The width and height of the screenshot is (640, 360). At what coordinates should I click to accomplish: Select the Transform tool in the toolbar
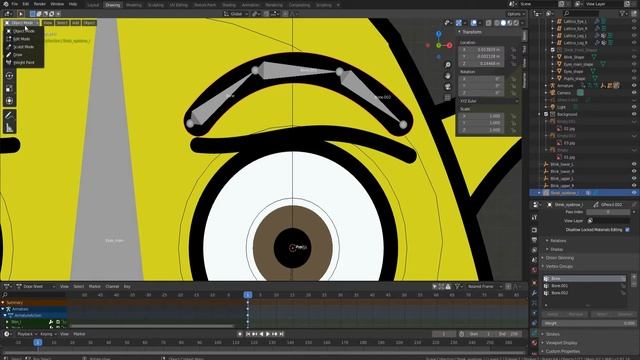pyautogui.click(x=9, y=100)
